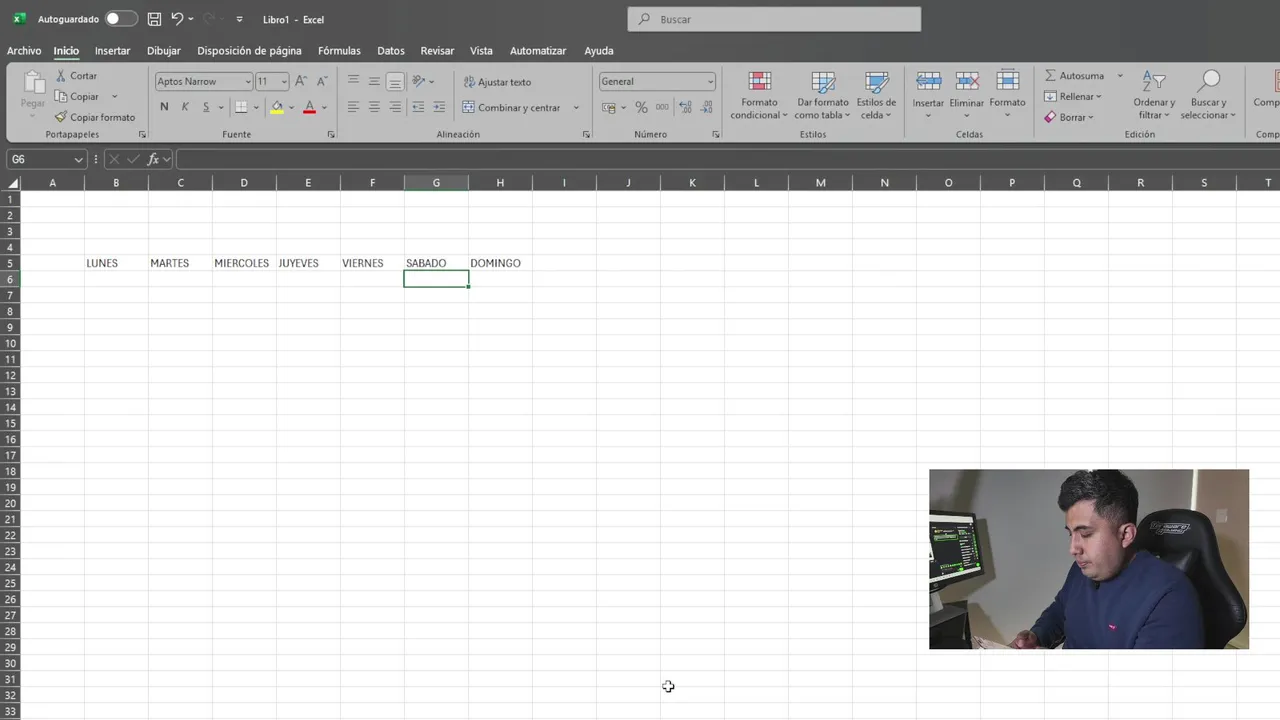Click the G6 Name Box
Viewport: 1280px width, 720px height.
point(47,159)
